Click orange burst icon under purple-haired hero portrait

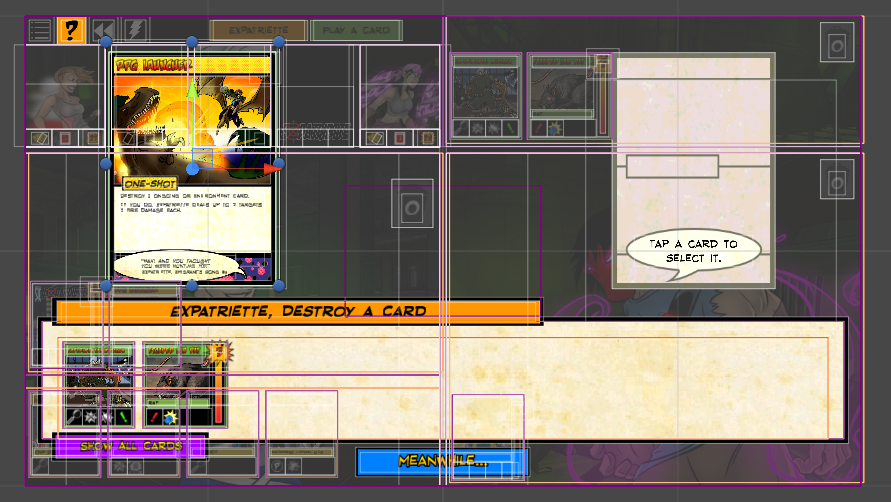427,138
